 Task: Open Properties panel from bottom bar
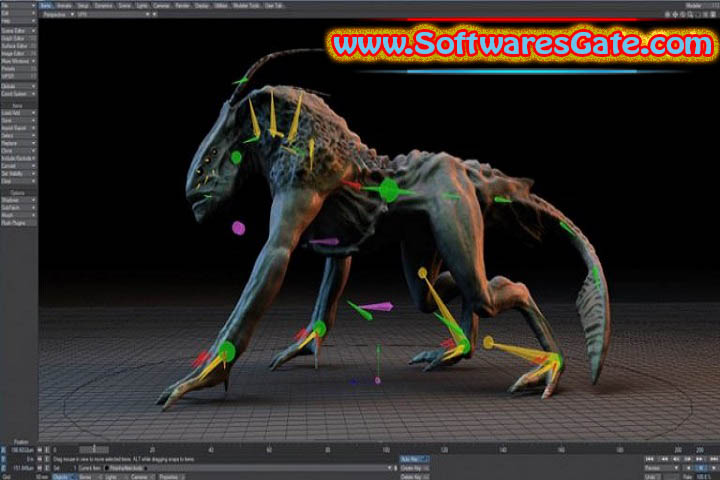(170, 477)
